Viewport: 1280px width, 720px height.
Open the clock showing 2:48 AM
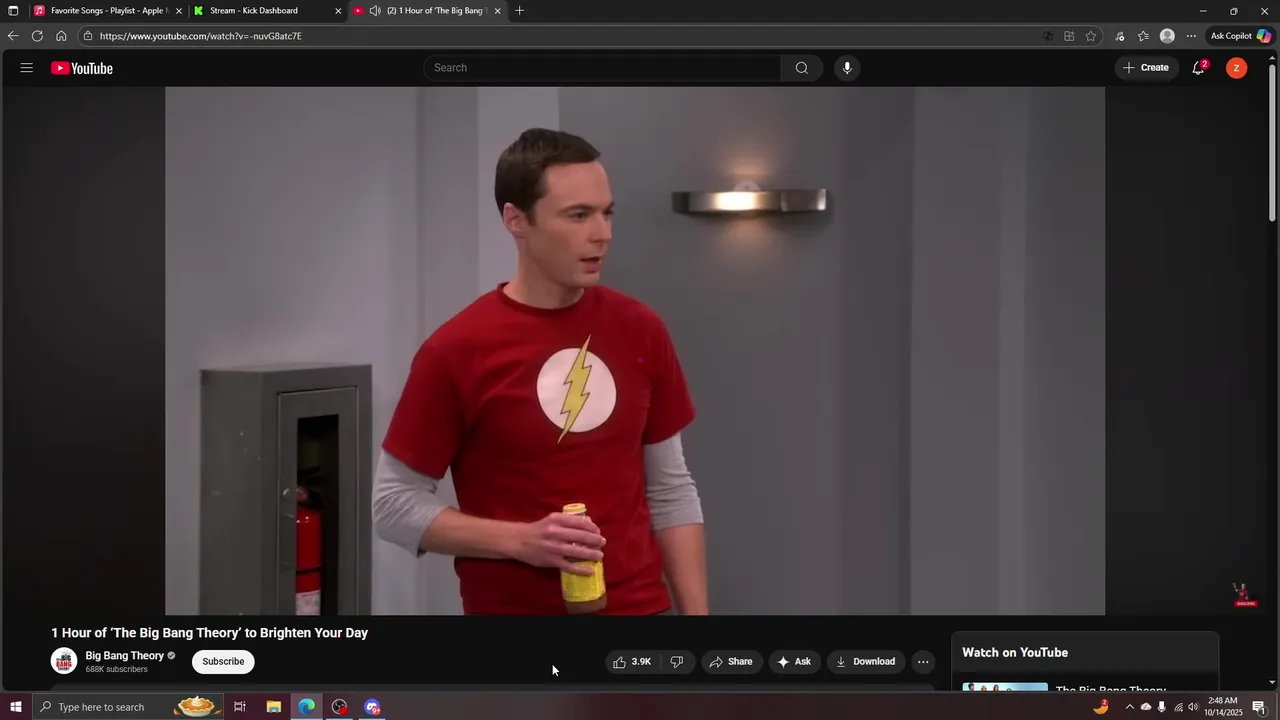(1223, 707)
